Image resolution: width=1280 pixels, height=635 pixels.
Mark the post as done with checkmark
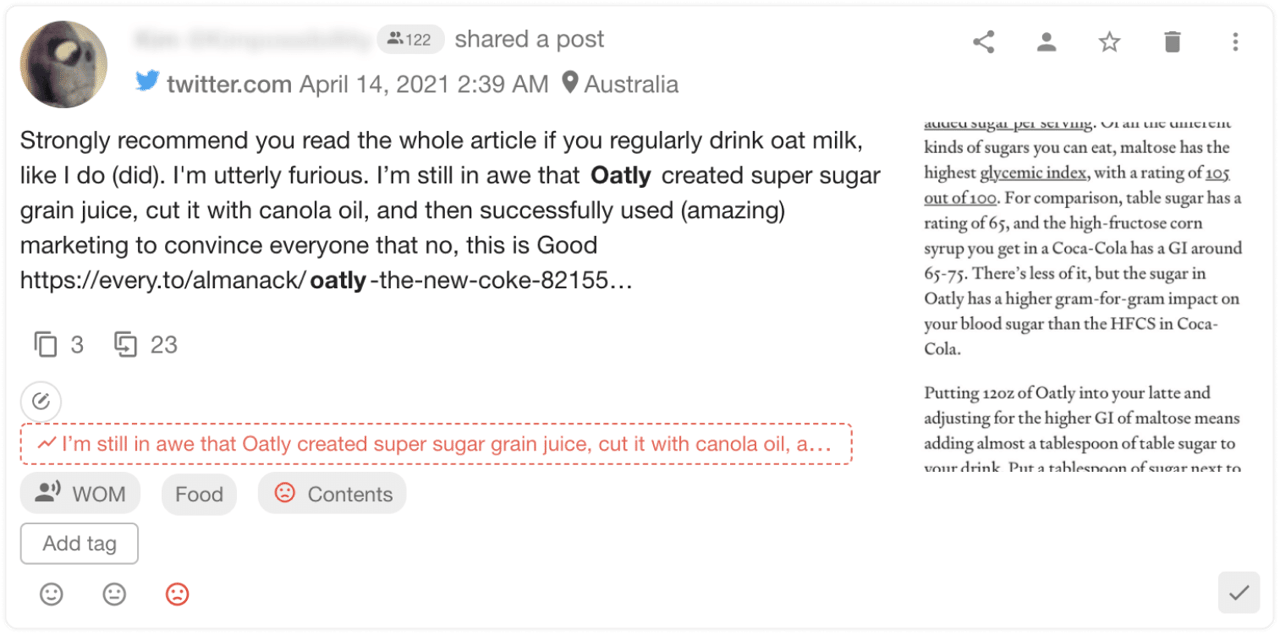click(x=1239, y=593)
